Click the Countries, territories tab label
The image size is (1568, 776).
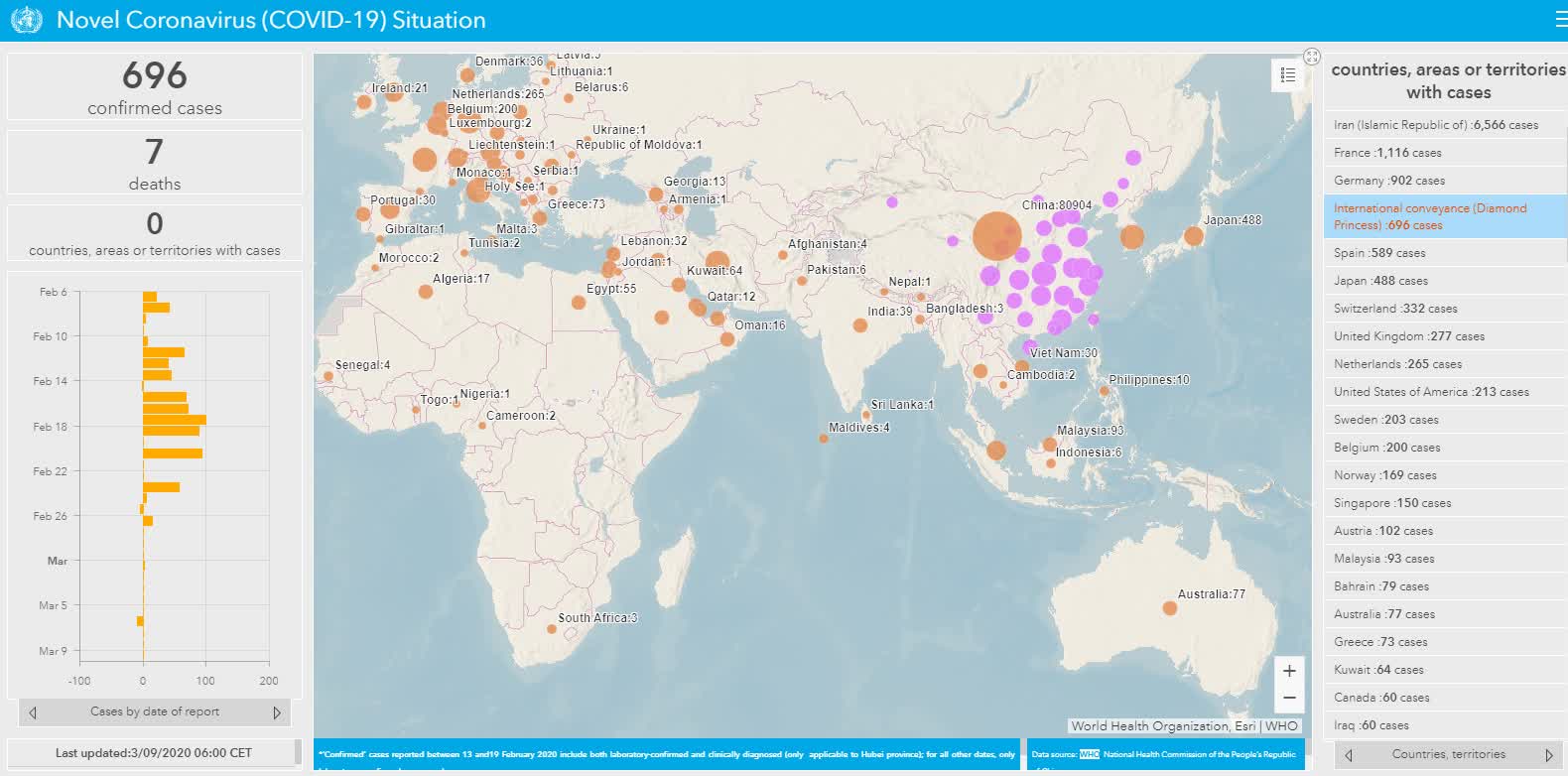[x=1448, y=754]
